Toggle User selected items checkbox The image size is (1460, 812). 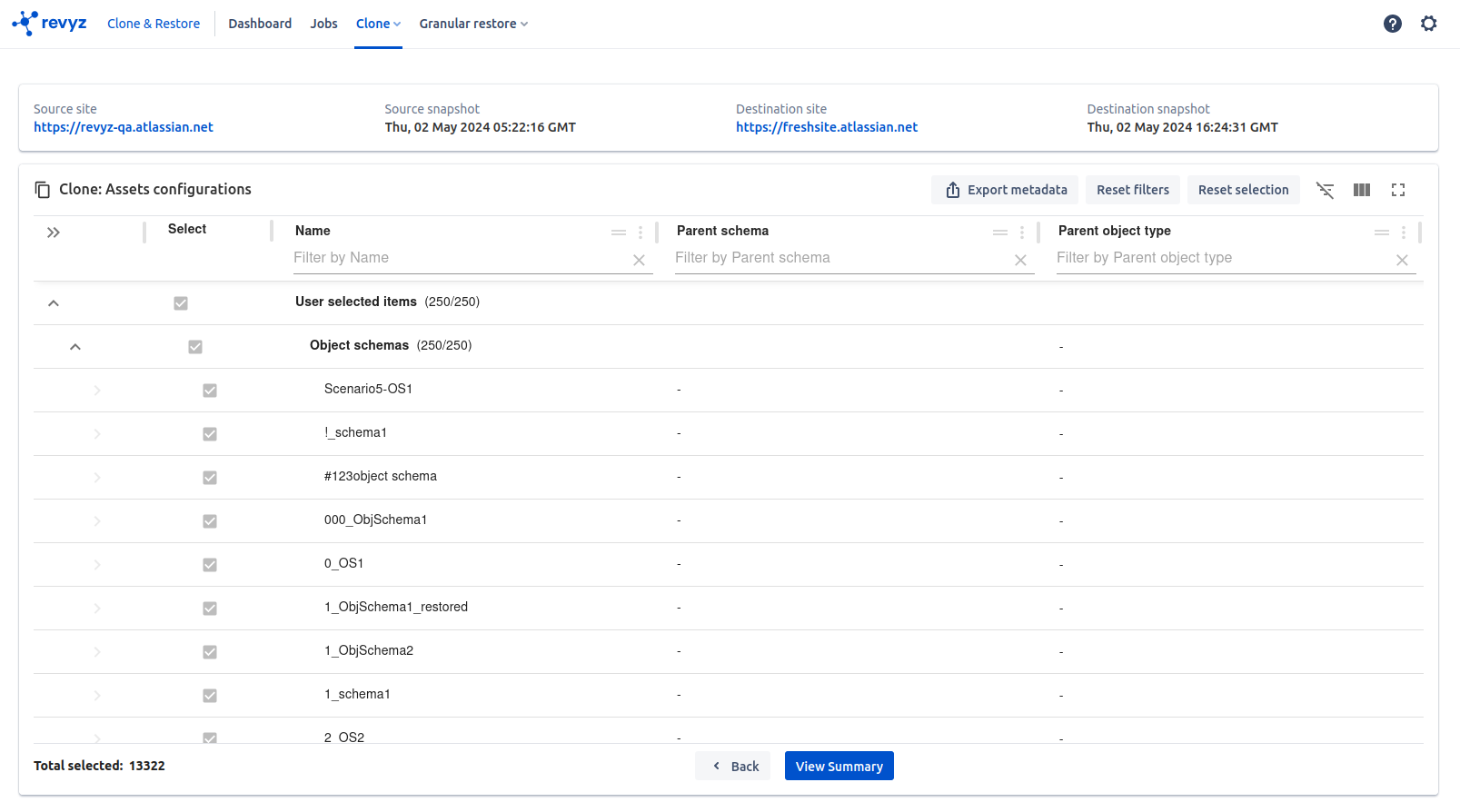[x=181, y=303]
